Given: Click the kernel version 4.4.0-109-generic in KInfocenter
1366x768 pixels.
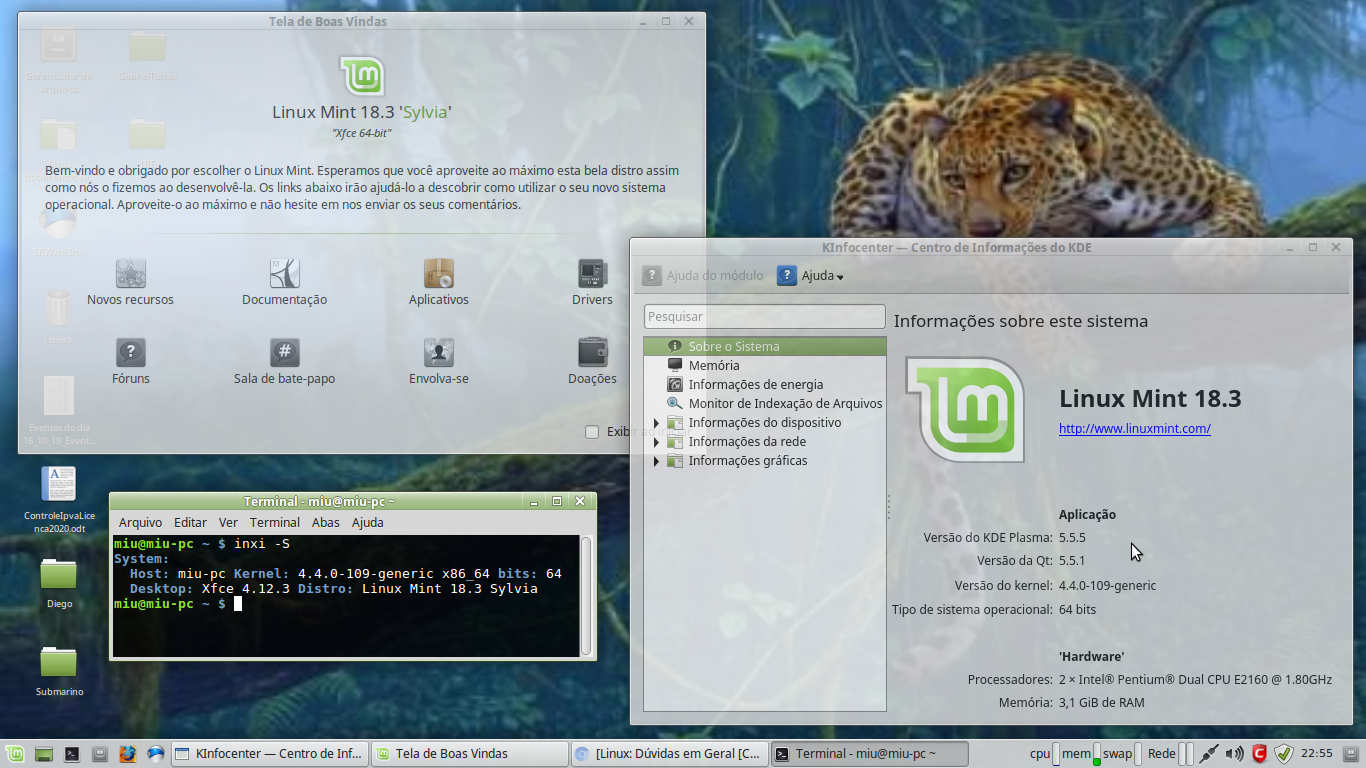Looking at the screenshot, I should [1107, 585].
